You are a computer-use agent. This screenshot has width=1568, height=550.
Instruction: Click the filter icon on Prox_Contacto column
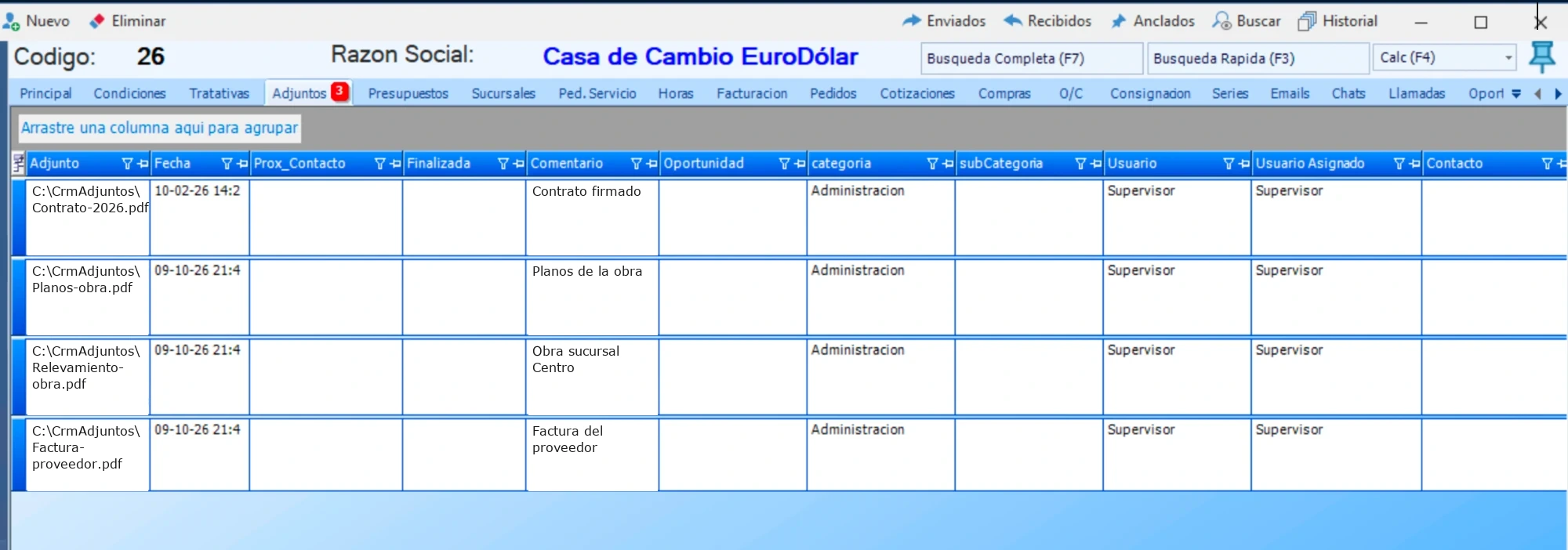tap(380, 164)
